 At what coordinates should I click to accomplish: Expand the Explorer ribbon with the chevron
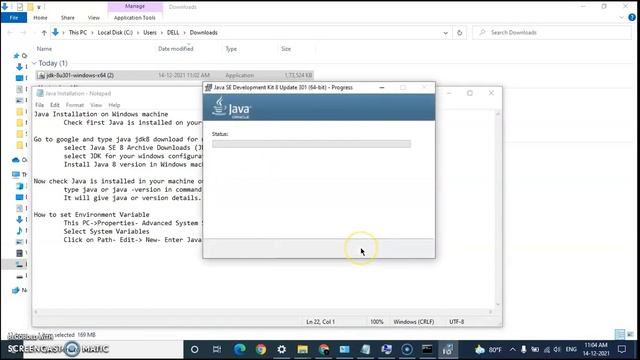point(622,18)
